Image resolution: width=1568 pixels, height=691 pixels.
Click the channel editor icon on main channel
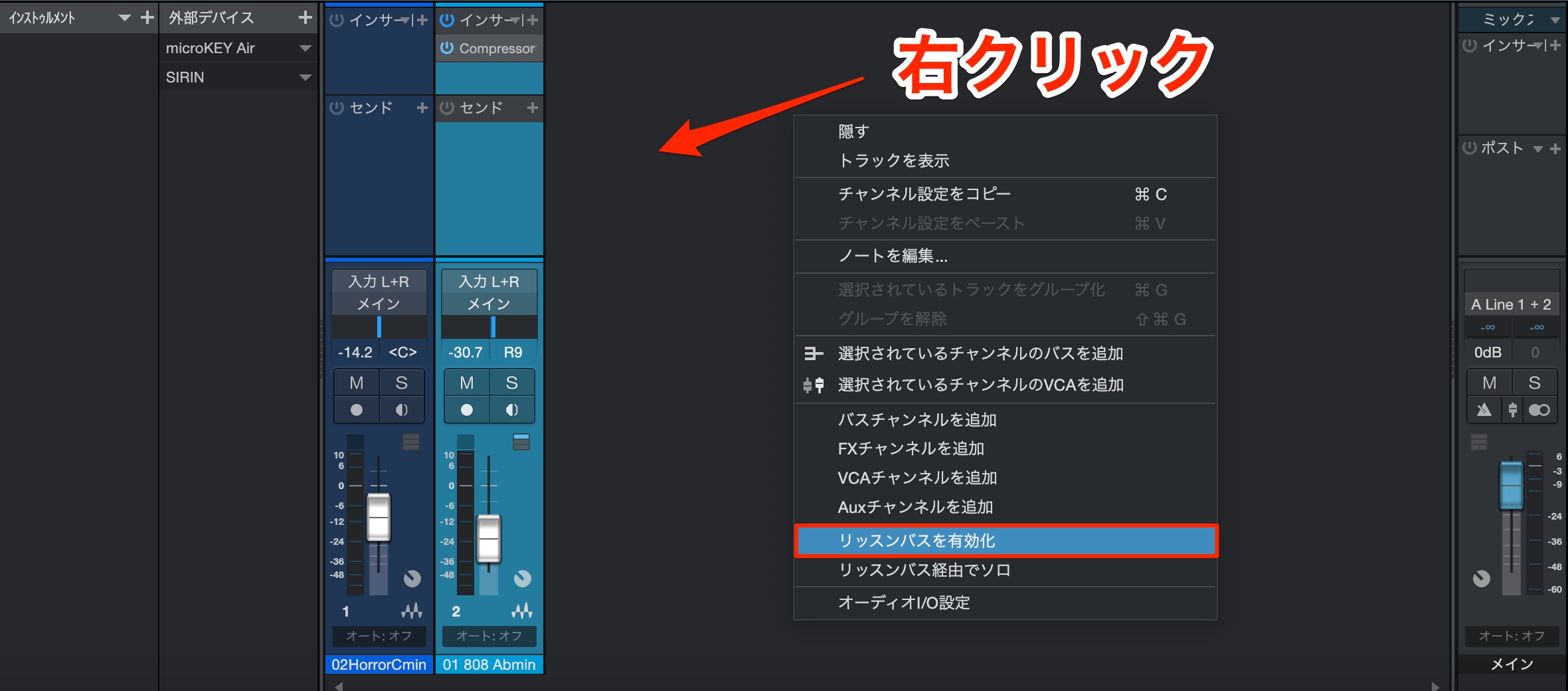tap(1479, 442)
